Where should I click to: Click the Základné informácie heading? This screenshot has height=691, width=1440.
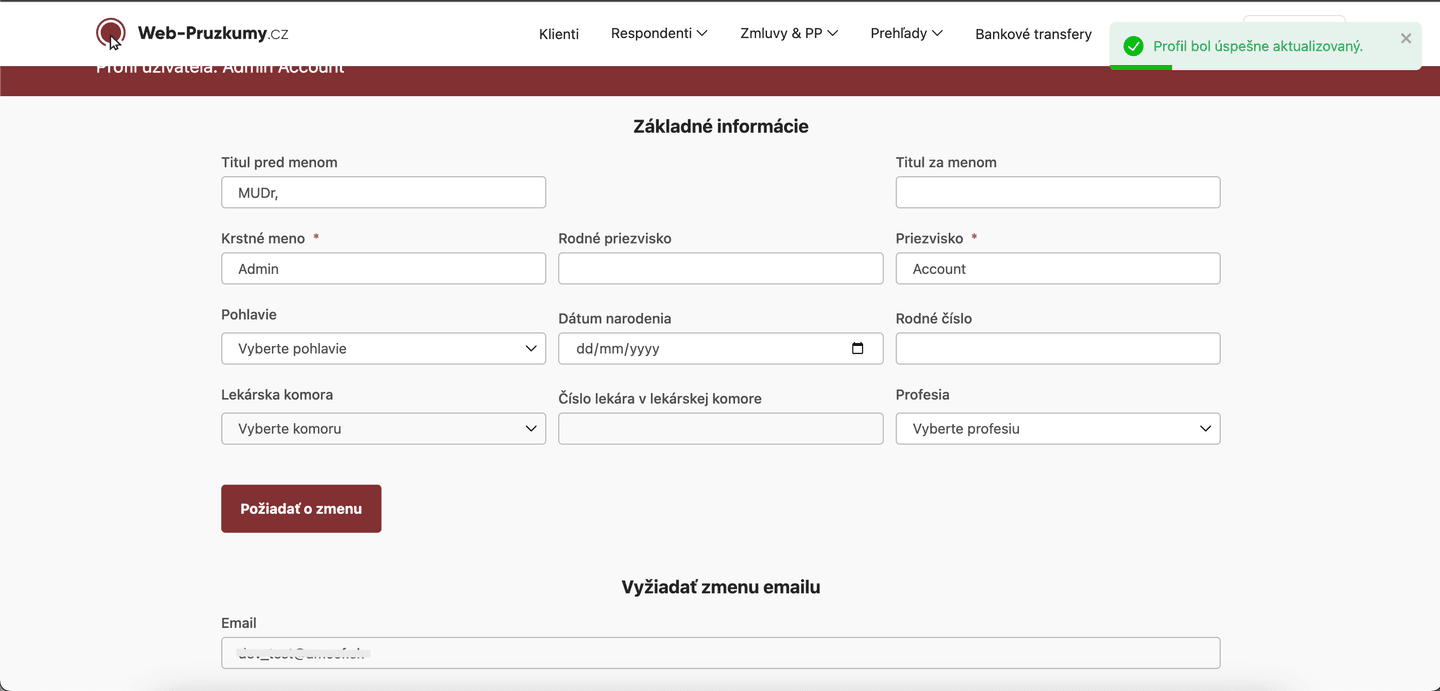pyautogui.click(x=721, y=127)
